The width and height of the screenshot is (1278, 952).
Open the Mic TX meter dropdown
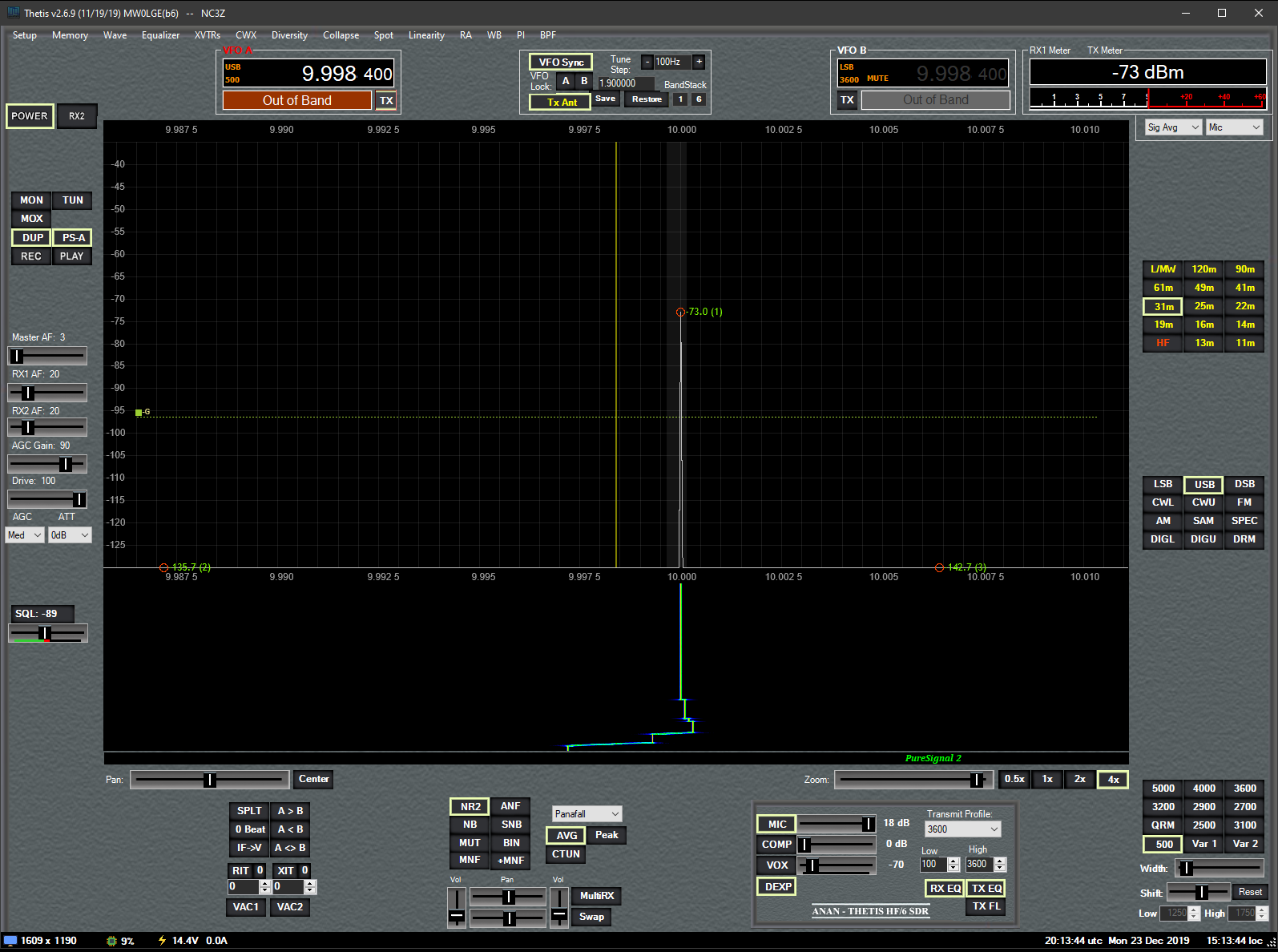(x=1235, y=127)
